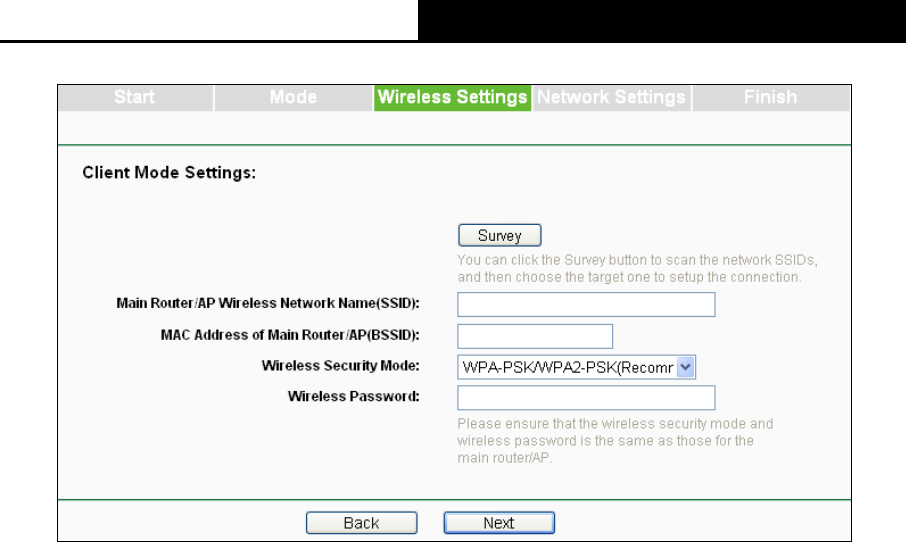Viewport: 906px width, 542px height.
Task: Click the Survey button to scan networks
Action: pos(500,235)
